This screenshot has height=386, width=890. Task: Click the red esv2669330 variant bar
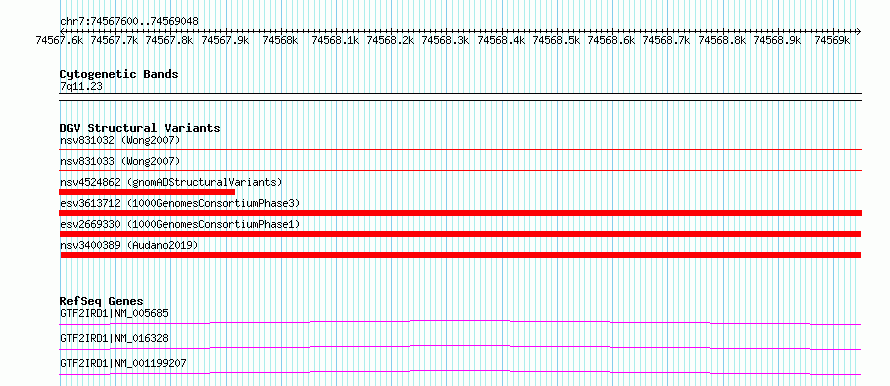pyautogui.click(x=460, y=234)
